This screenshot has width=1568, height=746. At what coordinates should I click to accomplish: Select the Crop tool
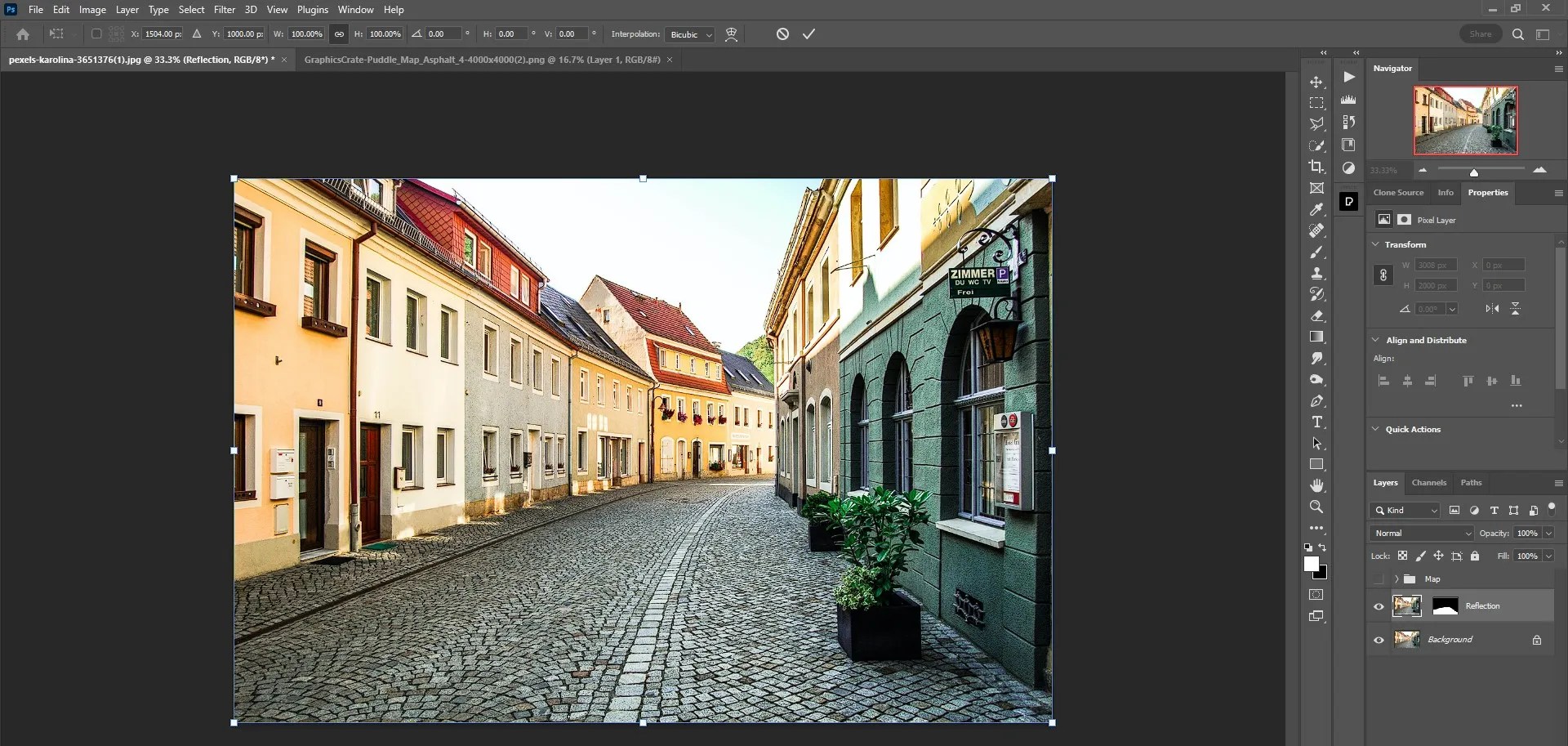pos(1316,168)
